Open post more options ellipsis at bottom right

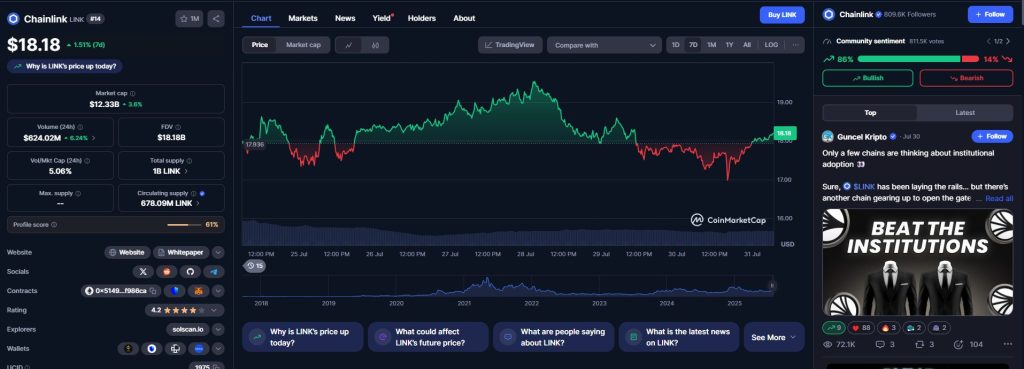1008,344
